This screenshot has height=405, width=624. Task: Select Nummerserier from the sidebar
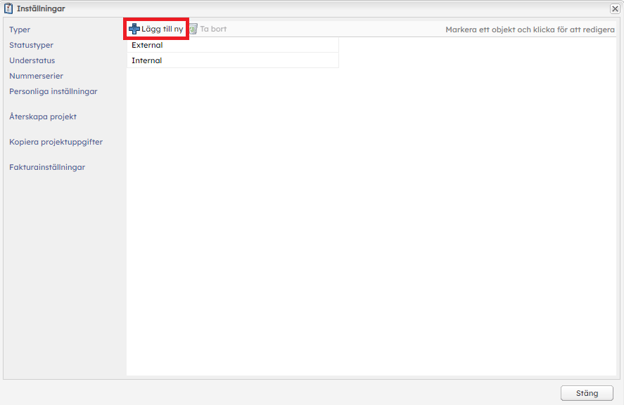click(x=37, y=76)
